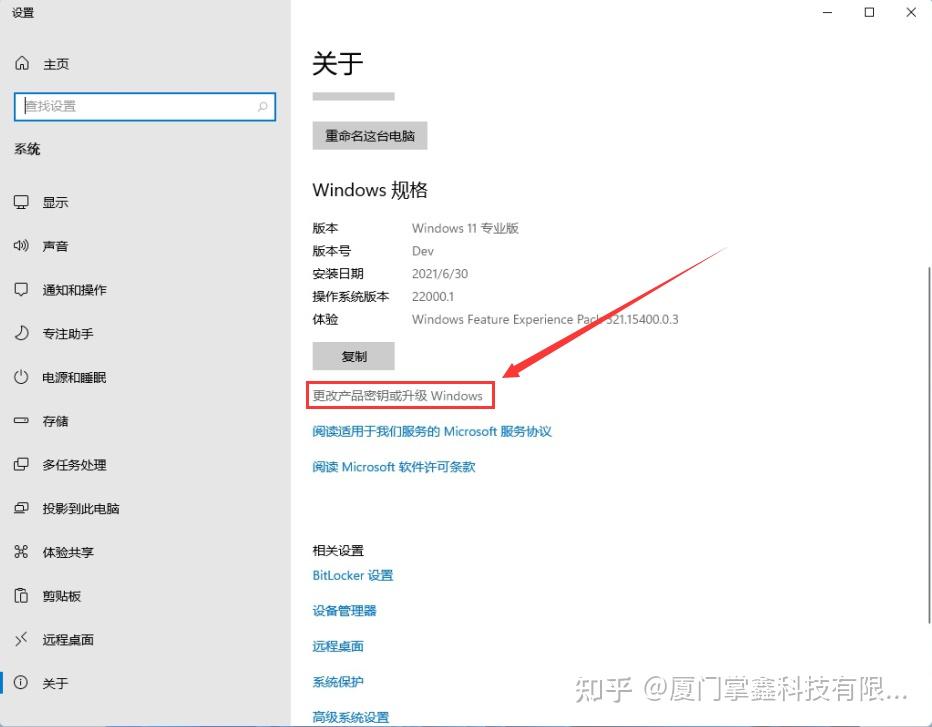Viewport: 932px width, 727px height.
Task: Click the clipboard icon beside 剪贴板
Action: (21, 596)
